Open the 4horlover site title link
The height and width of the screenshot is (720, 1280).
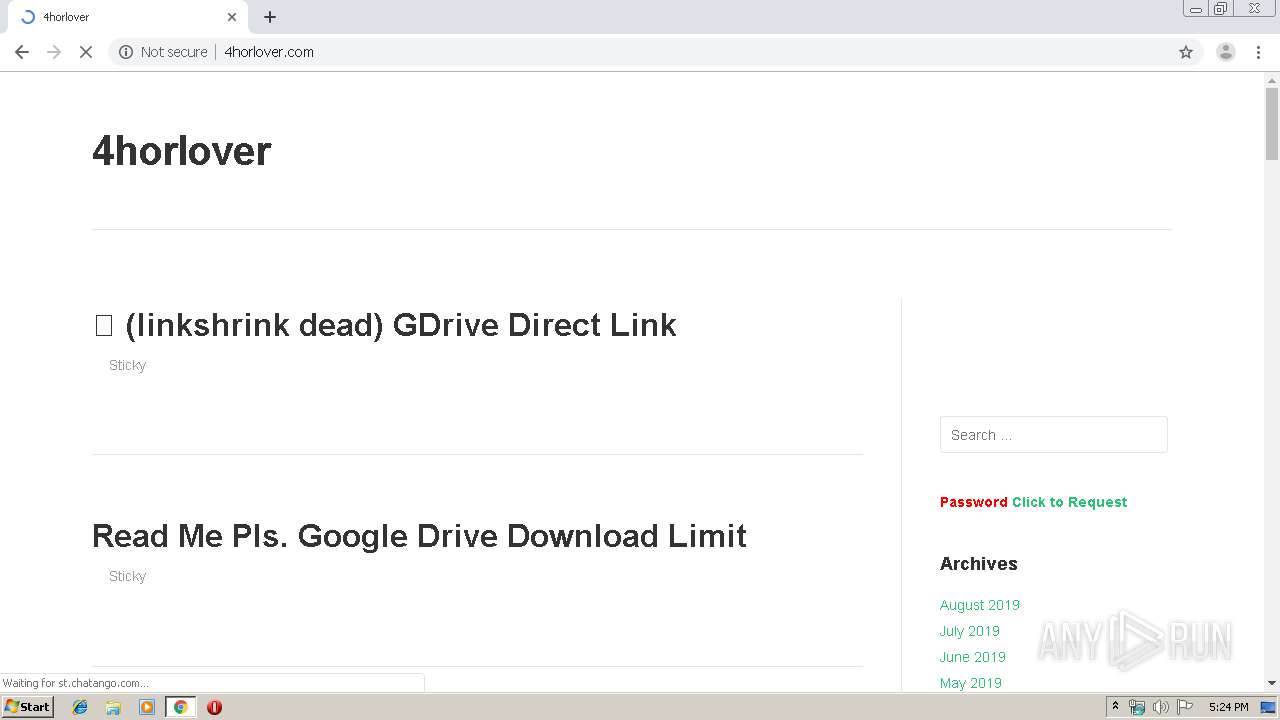181,151
